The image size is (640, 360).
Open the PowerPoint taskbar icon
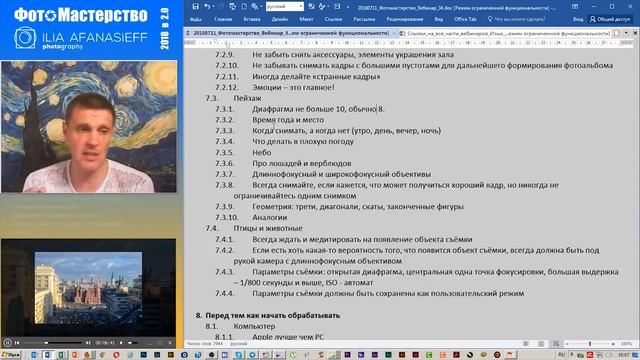tap(75, 355)
